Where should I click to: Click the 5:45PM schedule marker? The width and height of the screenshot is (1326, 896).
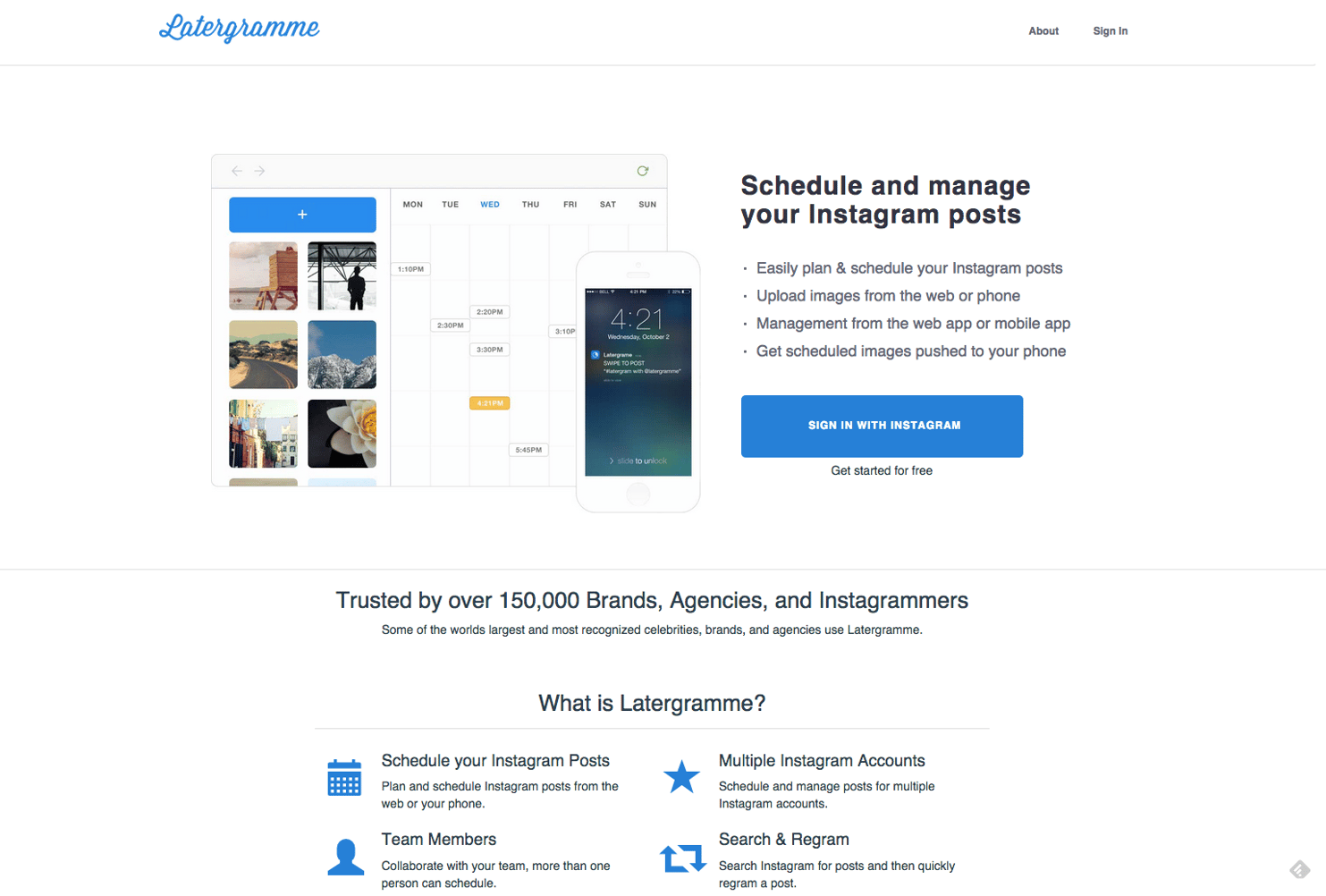point(528,450)
